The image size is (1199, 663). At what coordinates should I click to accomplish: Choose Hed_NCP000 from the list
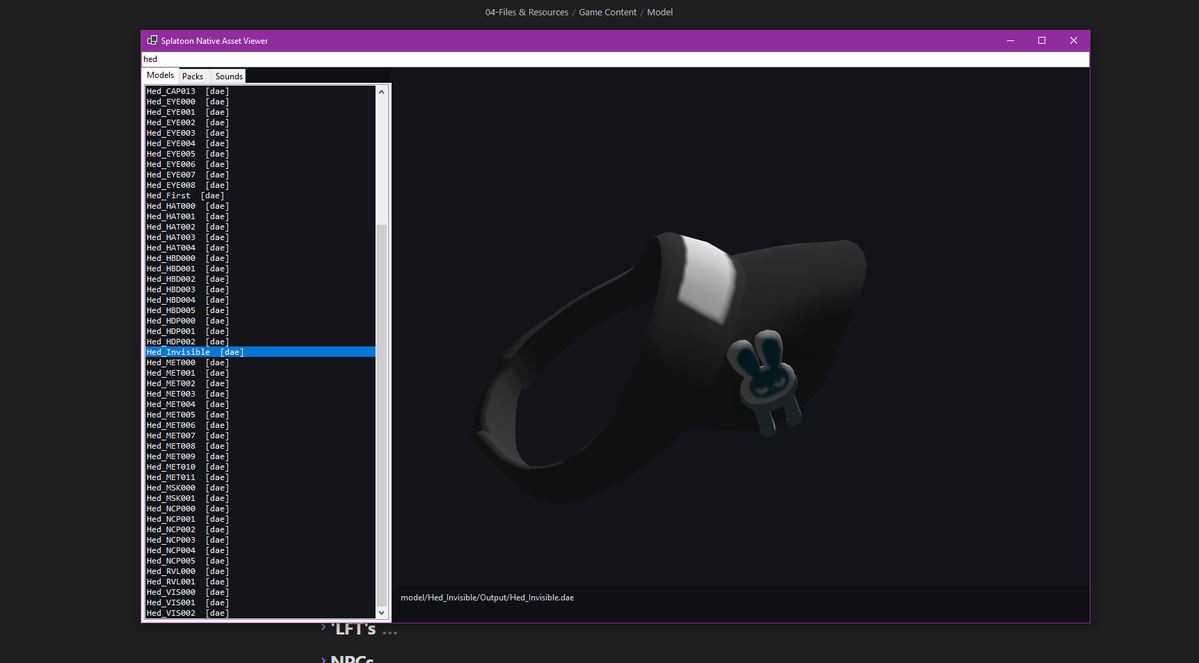coord(260,509)
